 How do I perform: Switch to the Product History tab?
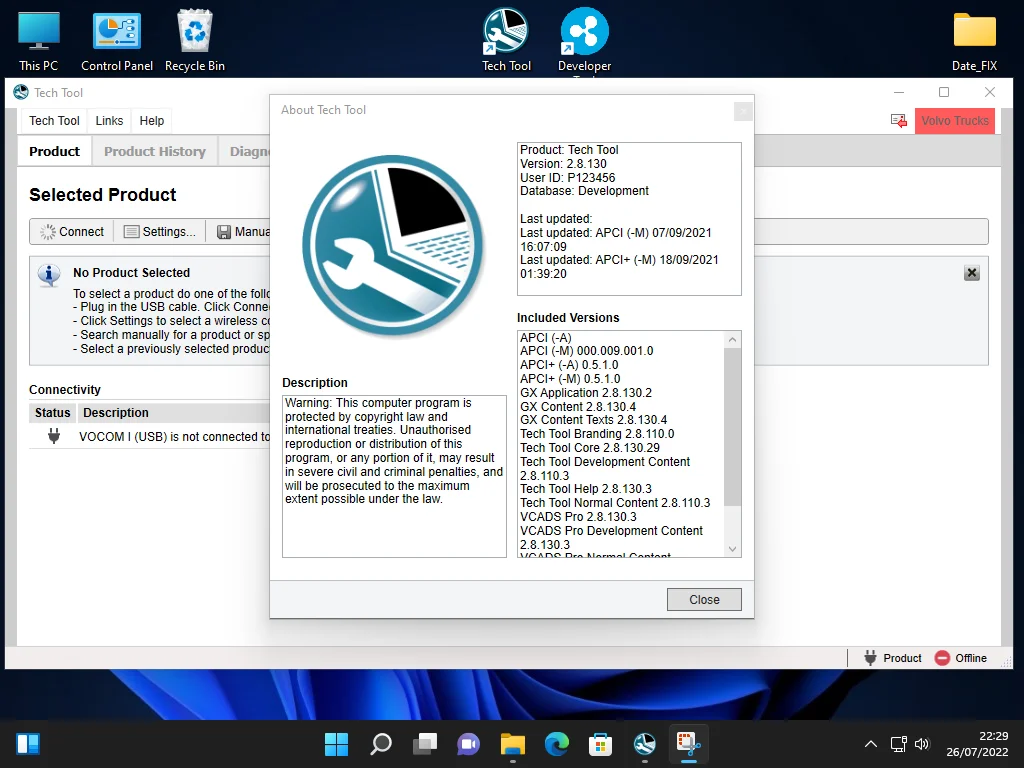155,152
